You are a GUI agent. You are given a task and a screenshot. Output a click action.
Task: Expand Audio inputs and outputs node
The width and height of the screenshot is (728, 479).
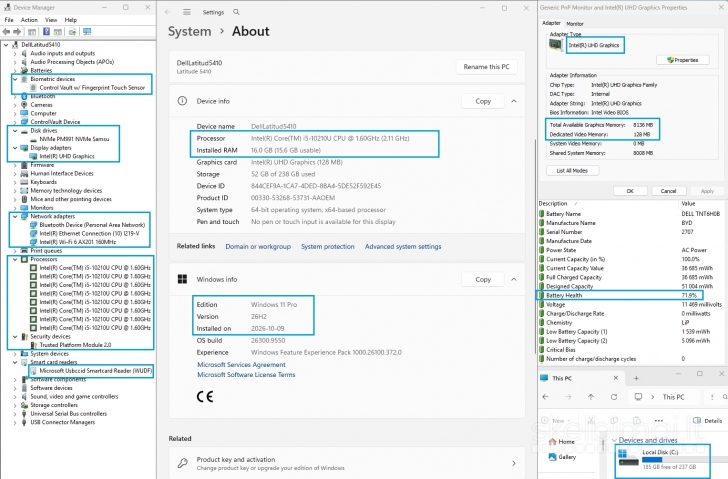tap(15, 53)
